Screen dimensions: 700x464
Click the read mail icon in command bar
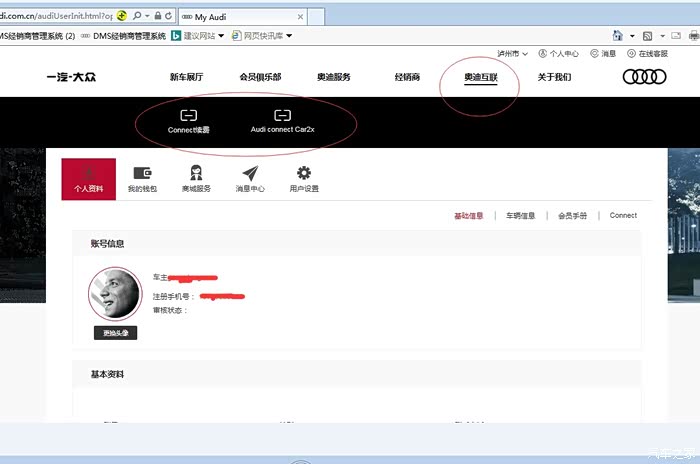click(x=676, y=36)
